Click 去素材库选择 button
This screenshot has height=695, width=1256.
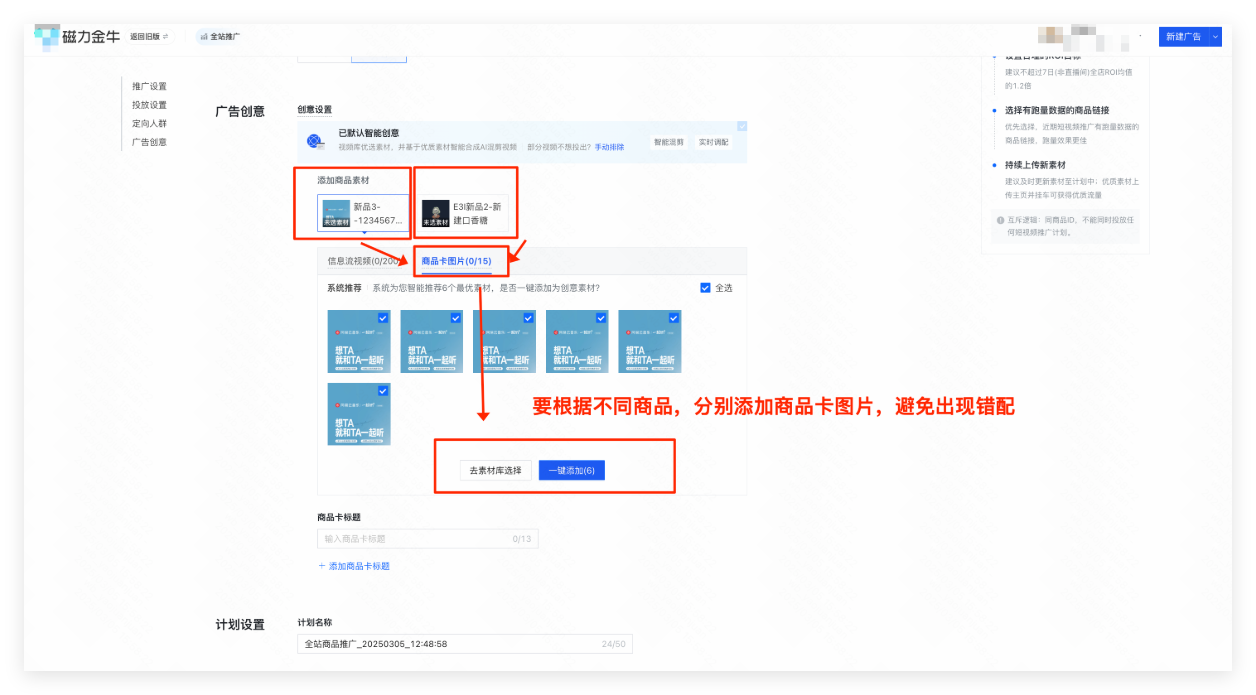click(x=495, y=470)
